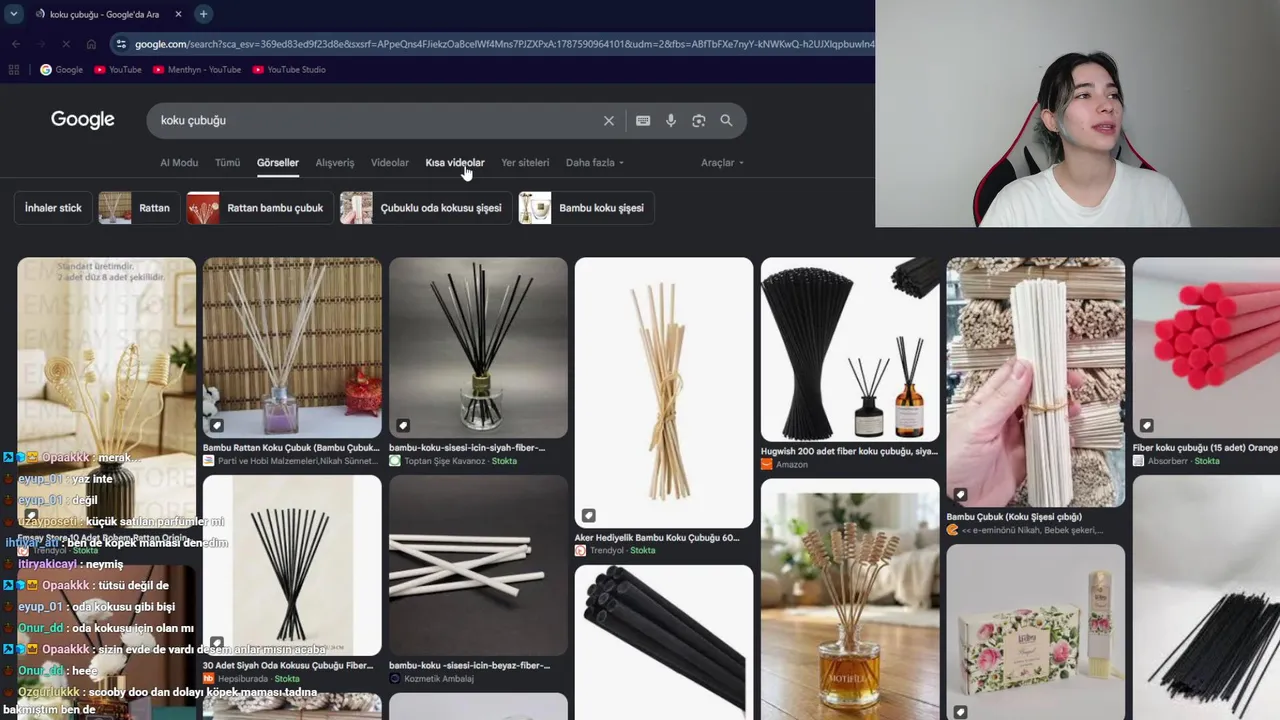Filter by Bambu koku şişesi chip

(586, 208)
